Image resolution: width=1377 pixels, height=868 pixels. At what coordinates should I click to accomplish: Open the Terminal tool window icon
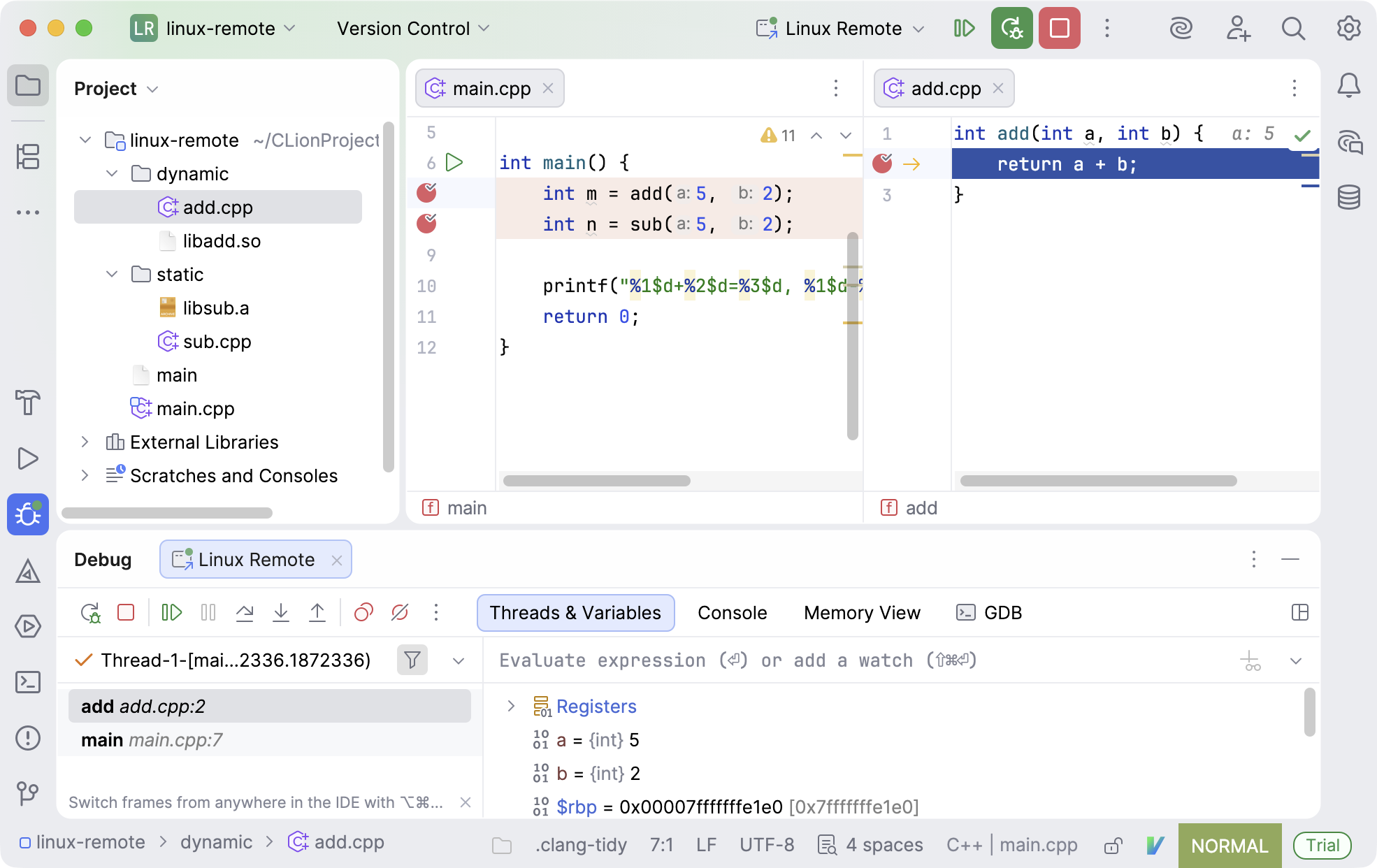point(28,682)
